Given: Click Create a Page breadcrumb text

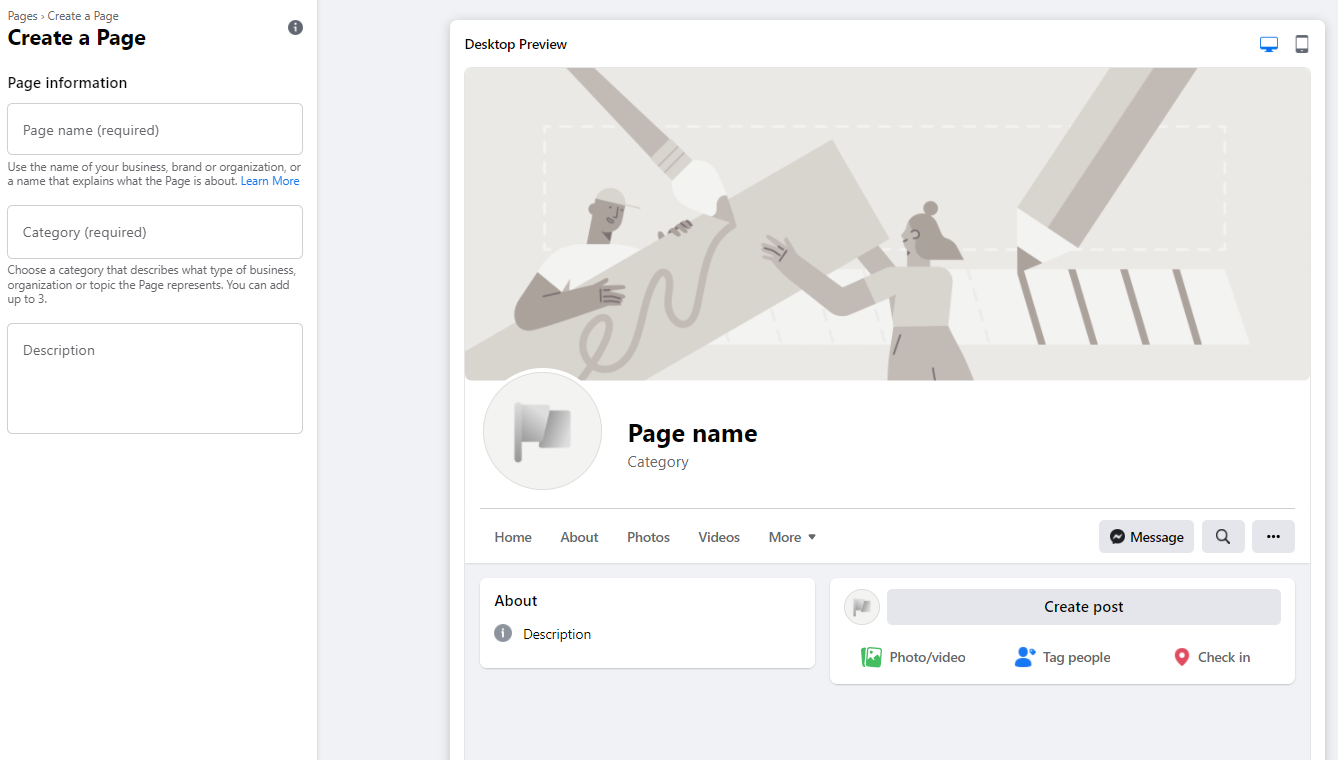Looking at the screenshot, I should click(x=83, y=16).
